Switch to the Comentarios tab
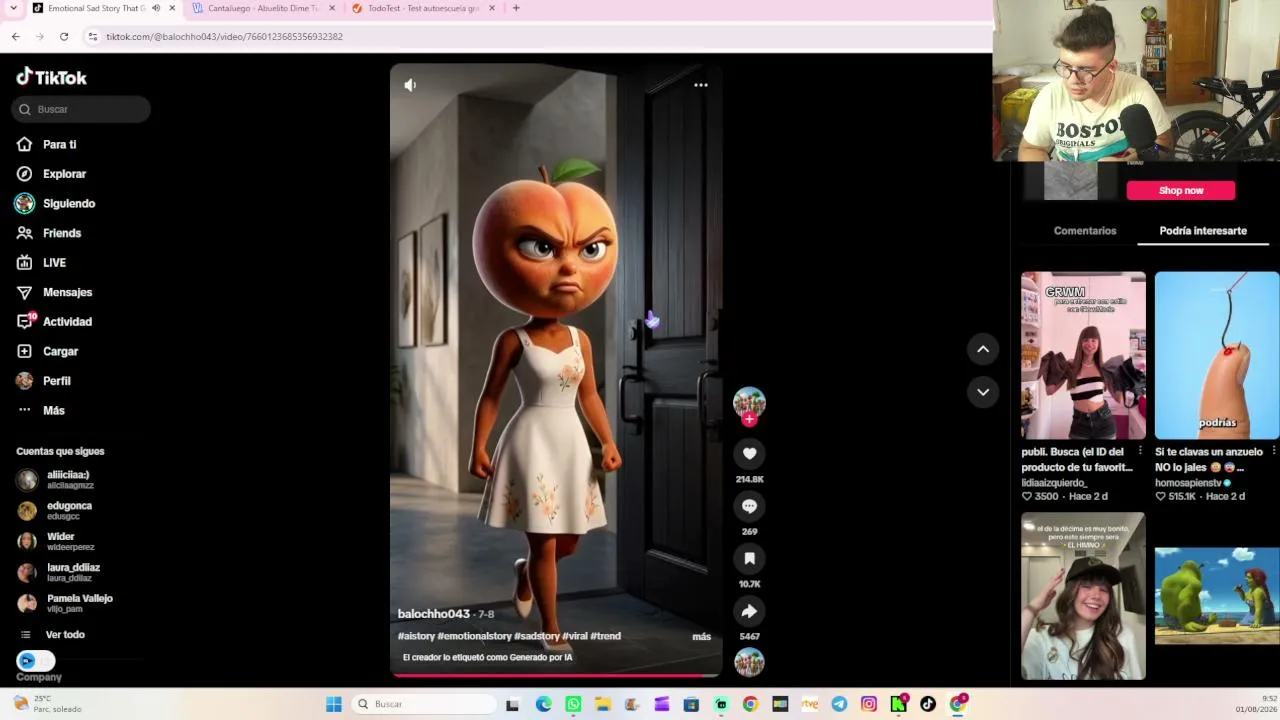Image resolution: width=1280 pixels, height=720 pixels. click(x=1085, y=231)
